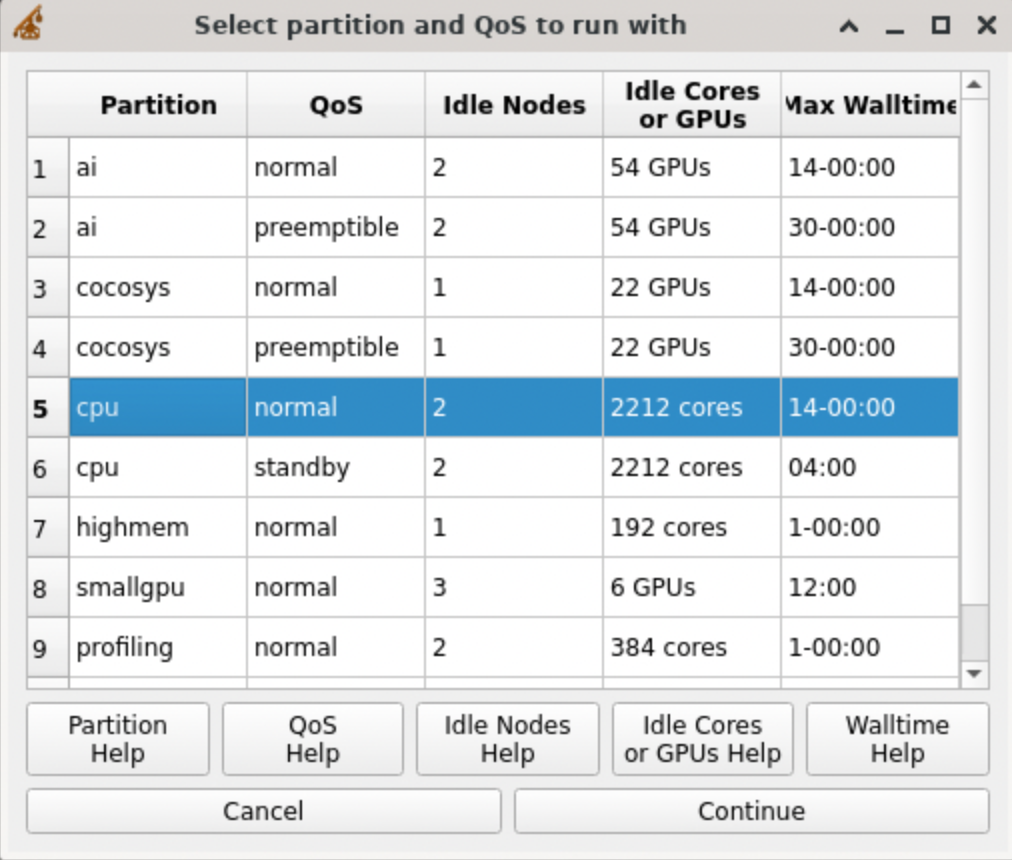The height and width of the screenshot is (860, 1012).
Task: Click 30-00:00 walltime in row 2
Action: (x=870, y=227)
